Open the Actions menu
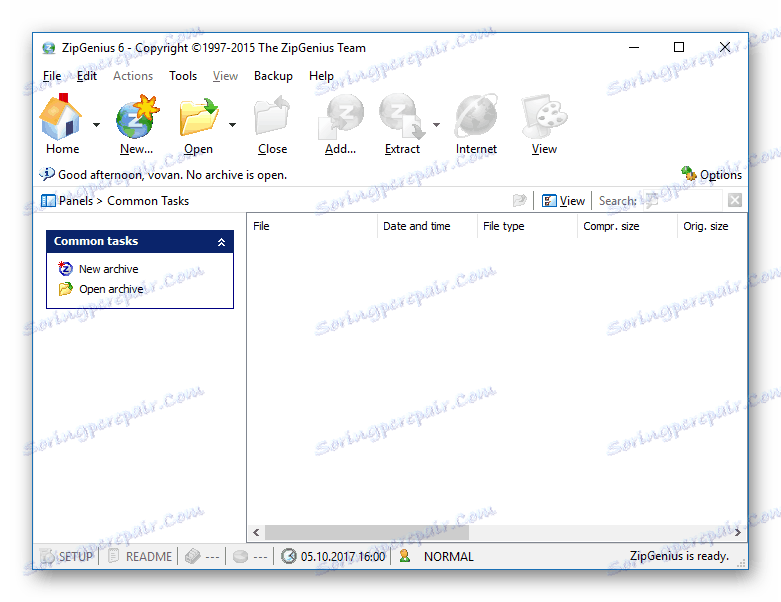Image resolution: width=781 pixels, height=602 pixels. [132, 76]
